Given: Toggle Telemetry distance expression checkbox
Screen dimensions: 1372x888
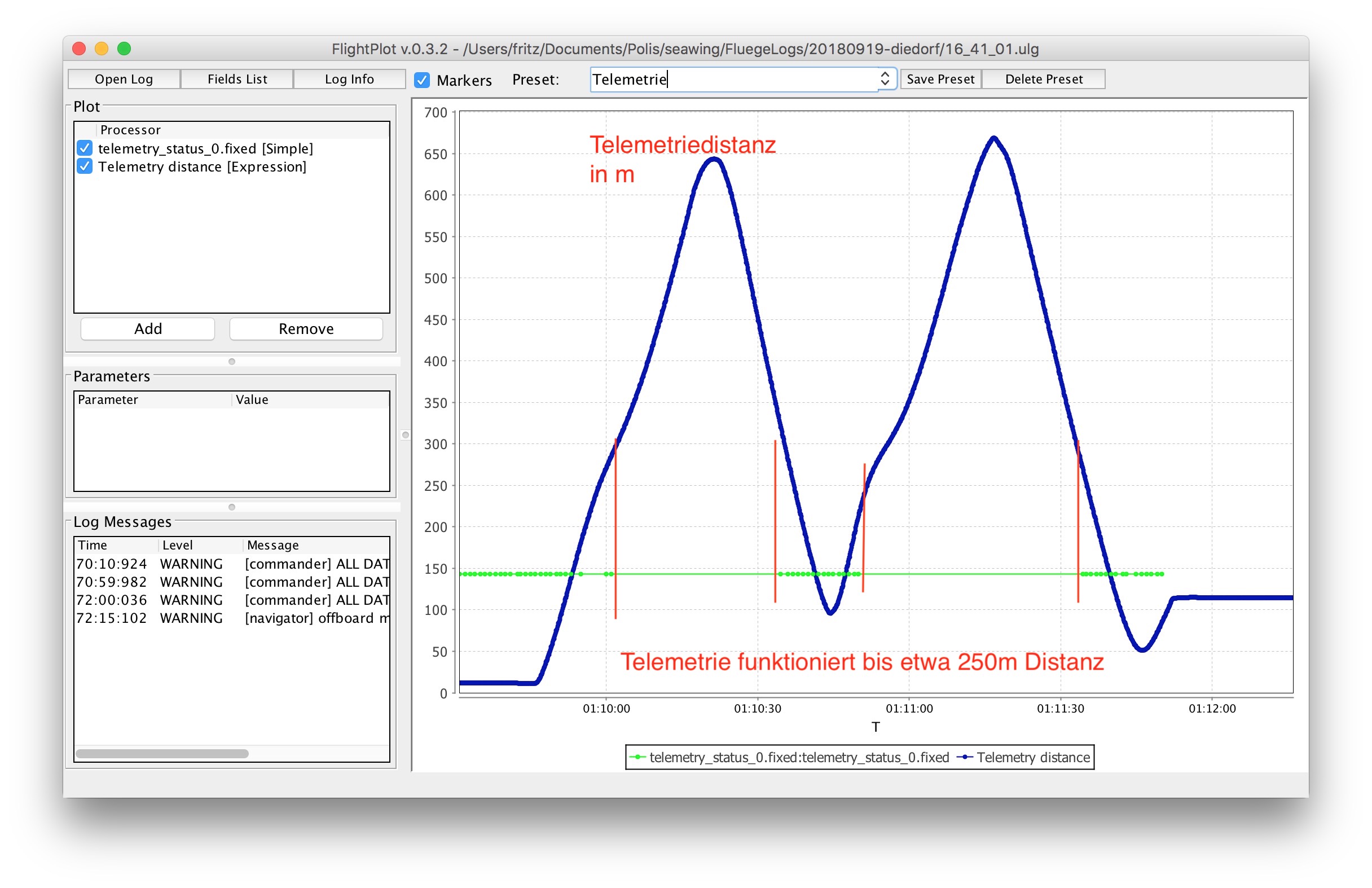Looking at the screenshot, I should [85, 166].
